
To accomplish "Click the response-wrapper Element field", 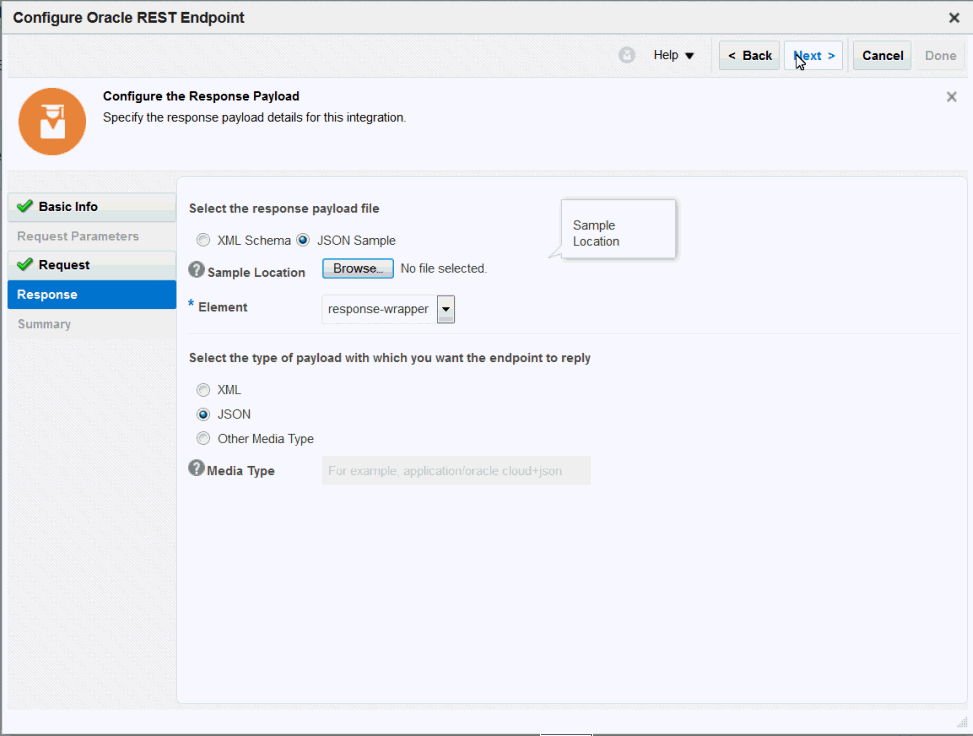I will click(x=379, y=309).
